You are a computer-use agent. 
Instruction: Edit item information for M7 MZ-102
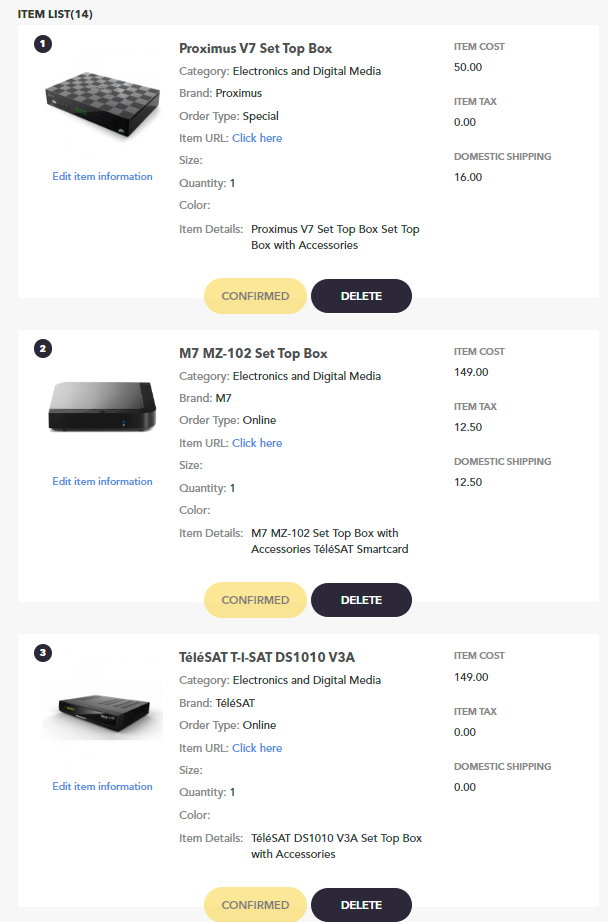coord(102,482)
